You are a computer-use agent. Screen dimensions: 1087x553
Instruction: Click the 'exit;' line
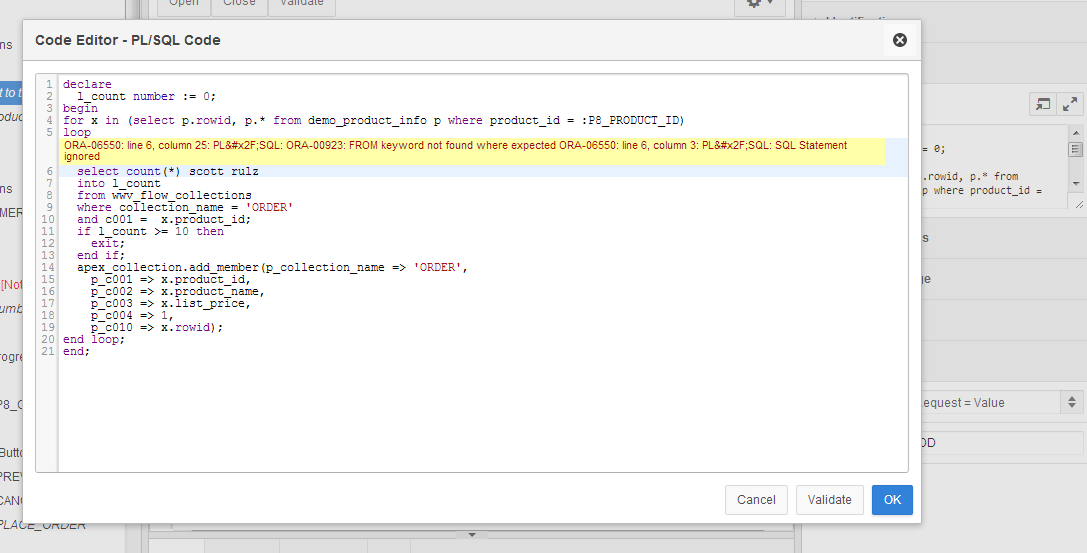tap(108, 243)
